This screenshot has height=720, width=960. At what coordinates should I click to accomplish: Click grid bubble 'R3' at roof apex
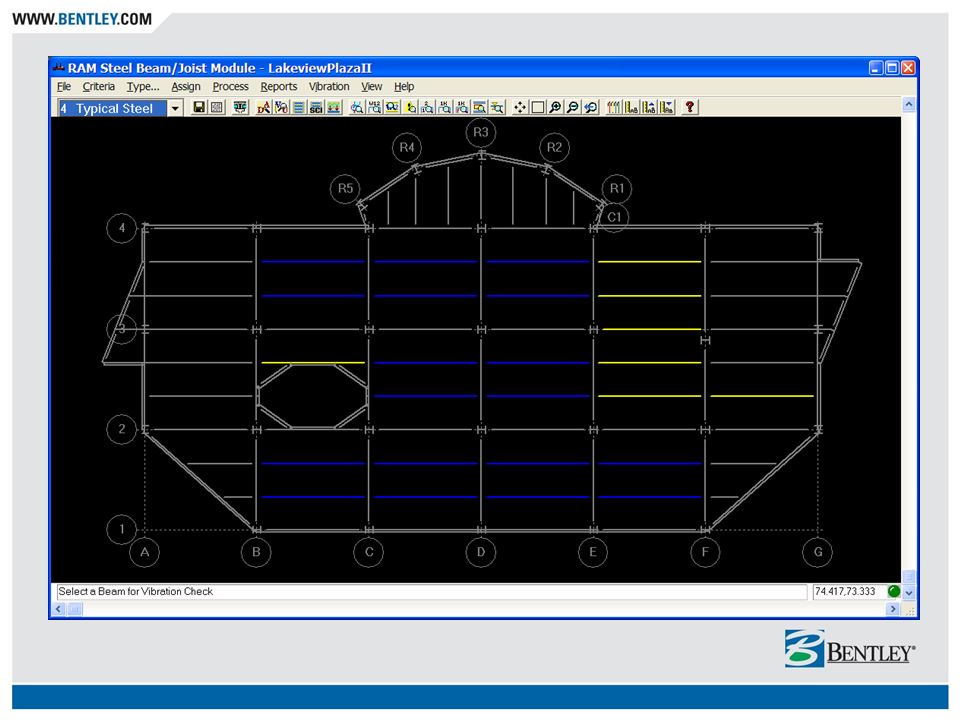(481, 132)
